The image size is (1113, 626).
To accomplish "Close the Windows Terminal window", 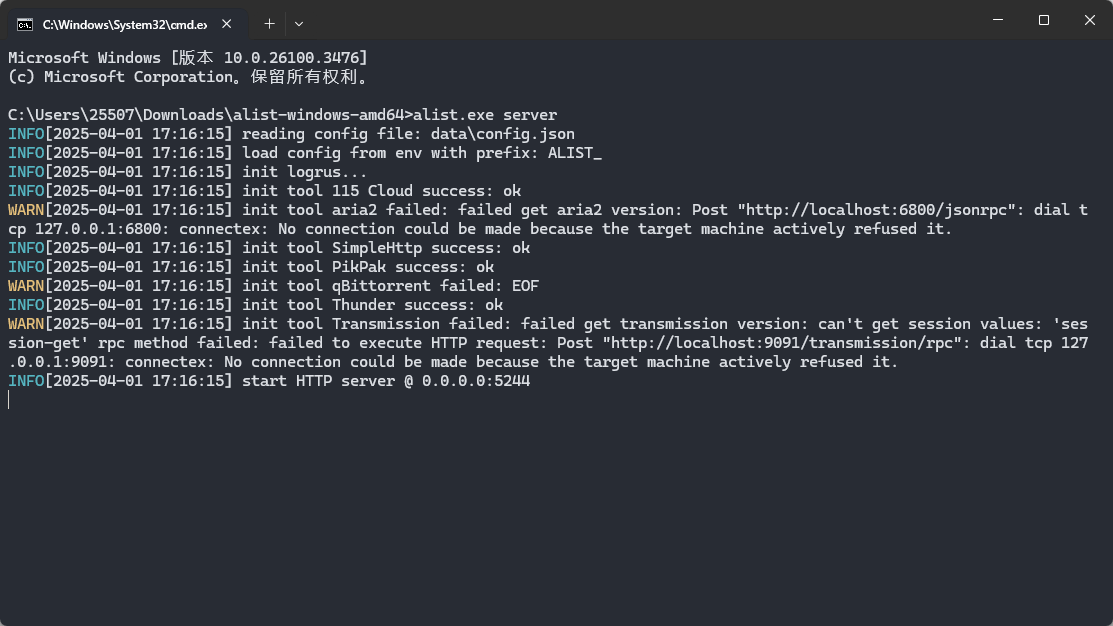I will point(1089,20).
